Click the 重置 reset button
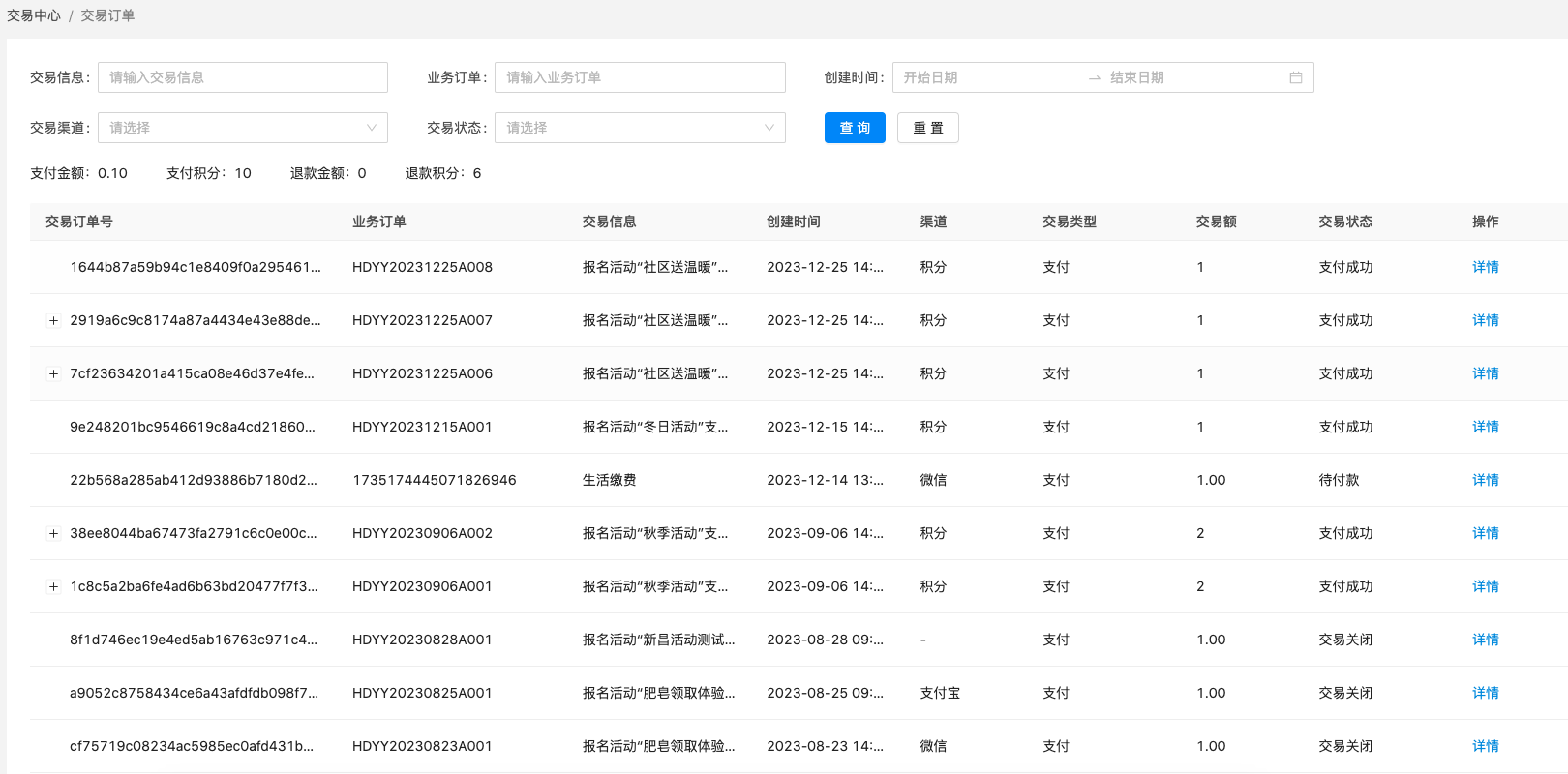This screenshot has width=1568, height=774. [928, 128]
